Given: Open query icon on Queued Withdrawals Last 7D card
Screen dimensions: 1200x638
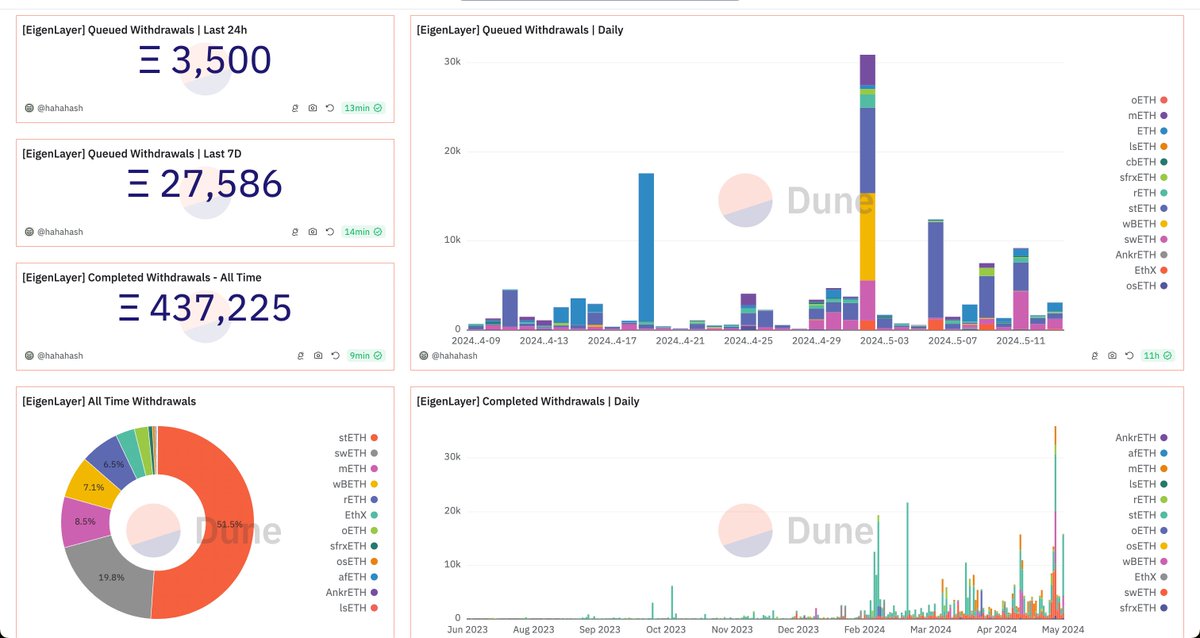Looking at the screenshot, I should click(x=295, y=232).
